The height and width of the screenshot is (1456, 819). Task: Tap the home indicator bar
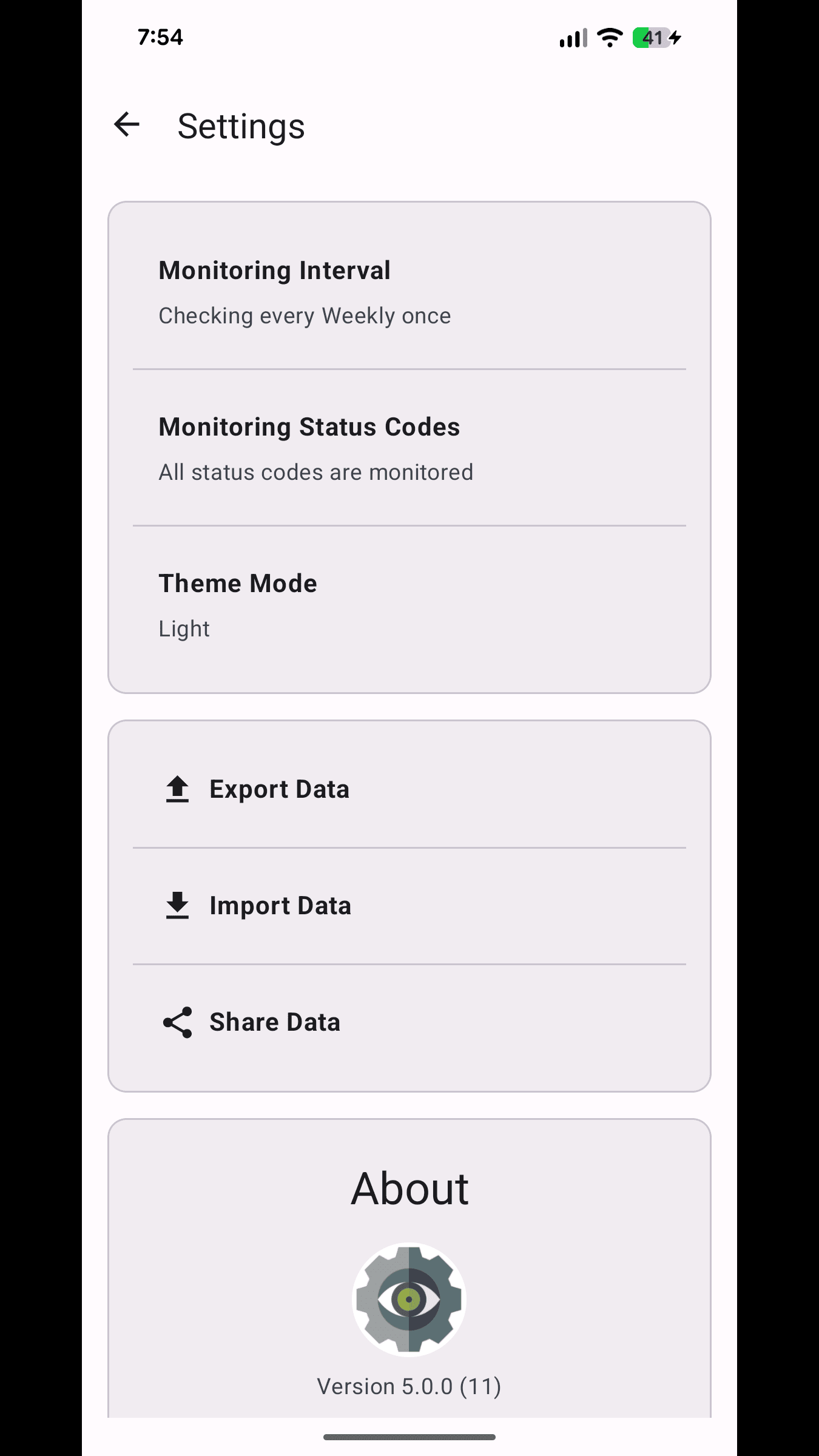pos(409,1437)
